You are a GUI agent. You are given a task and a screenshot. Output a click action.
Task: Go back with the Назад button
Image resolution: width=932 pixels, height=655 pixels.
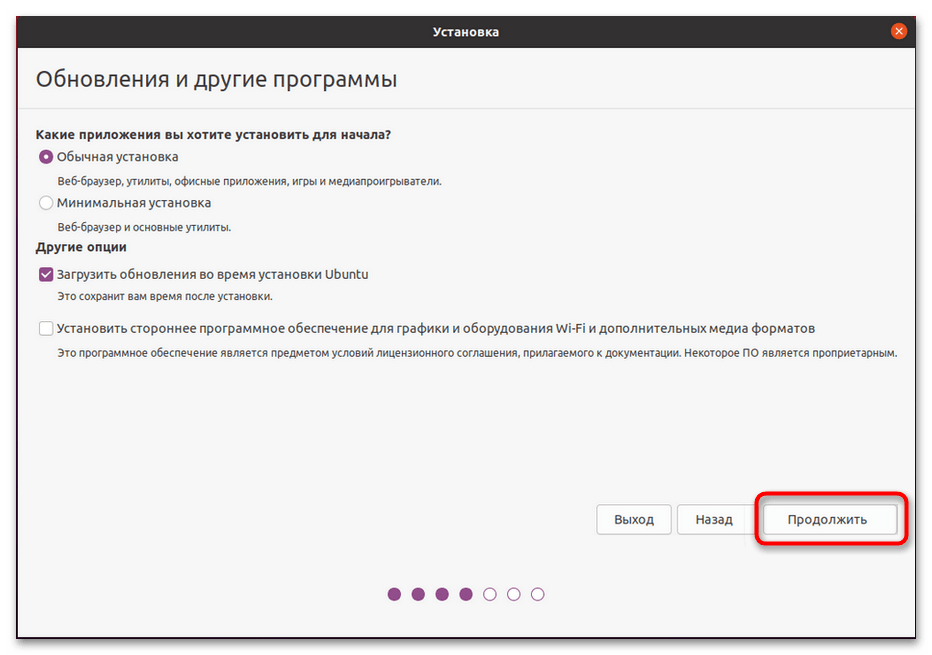pos(714,520)
